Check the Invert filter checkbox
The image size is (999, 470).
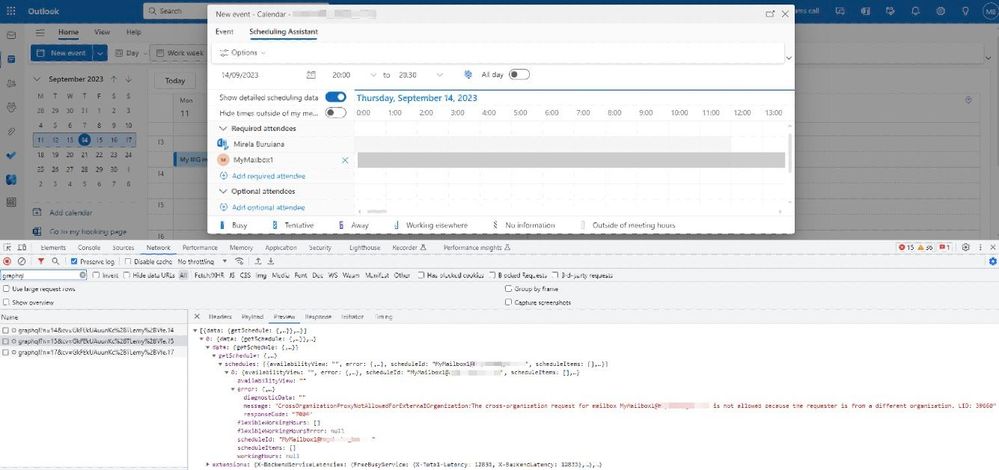coord(96,275)
